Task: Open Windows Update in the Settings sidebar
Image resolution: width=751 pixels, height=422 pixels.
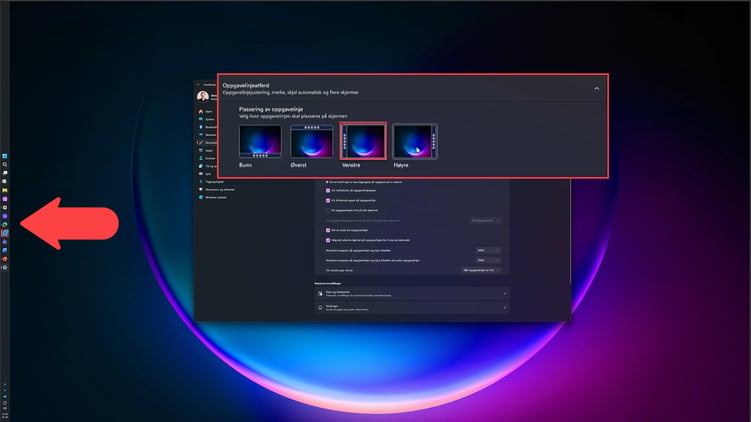Action: [213, 197]
